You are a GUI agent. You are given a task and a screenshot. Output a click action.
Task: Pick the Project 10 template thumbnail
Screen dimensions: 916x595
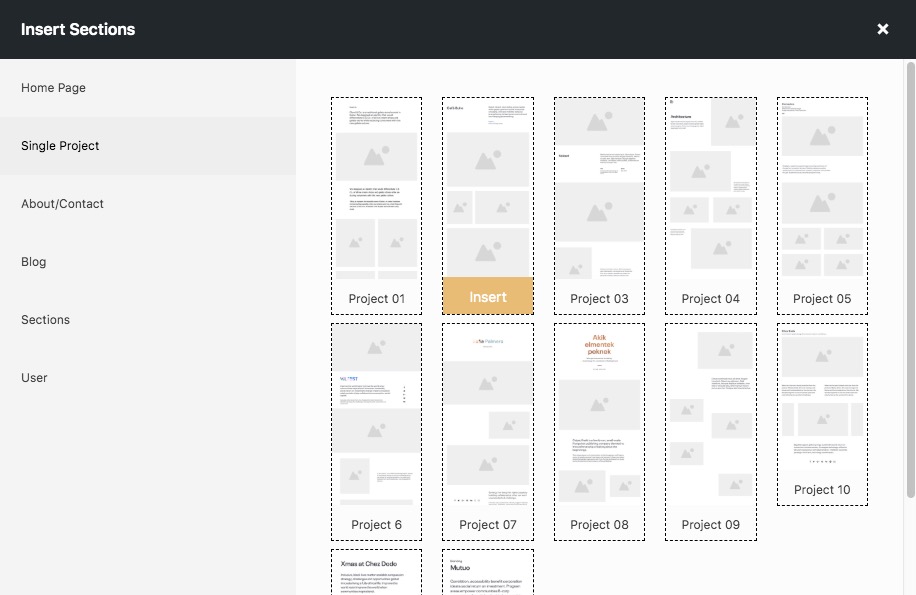pos(822,415)
